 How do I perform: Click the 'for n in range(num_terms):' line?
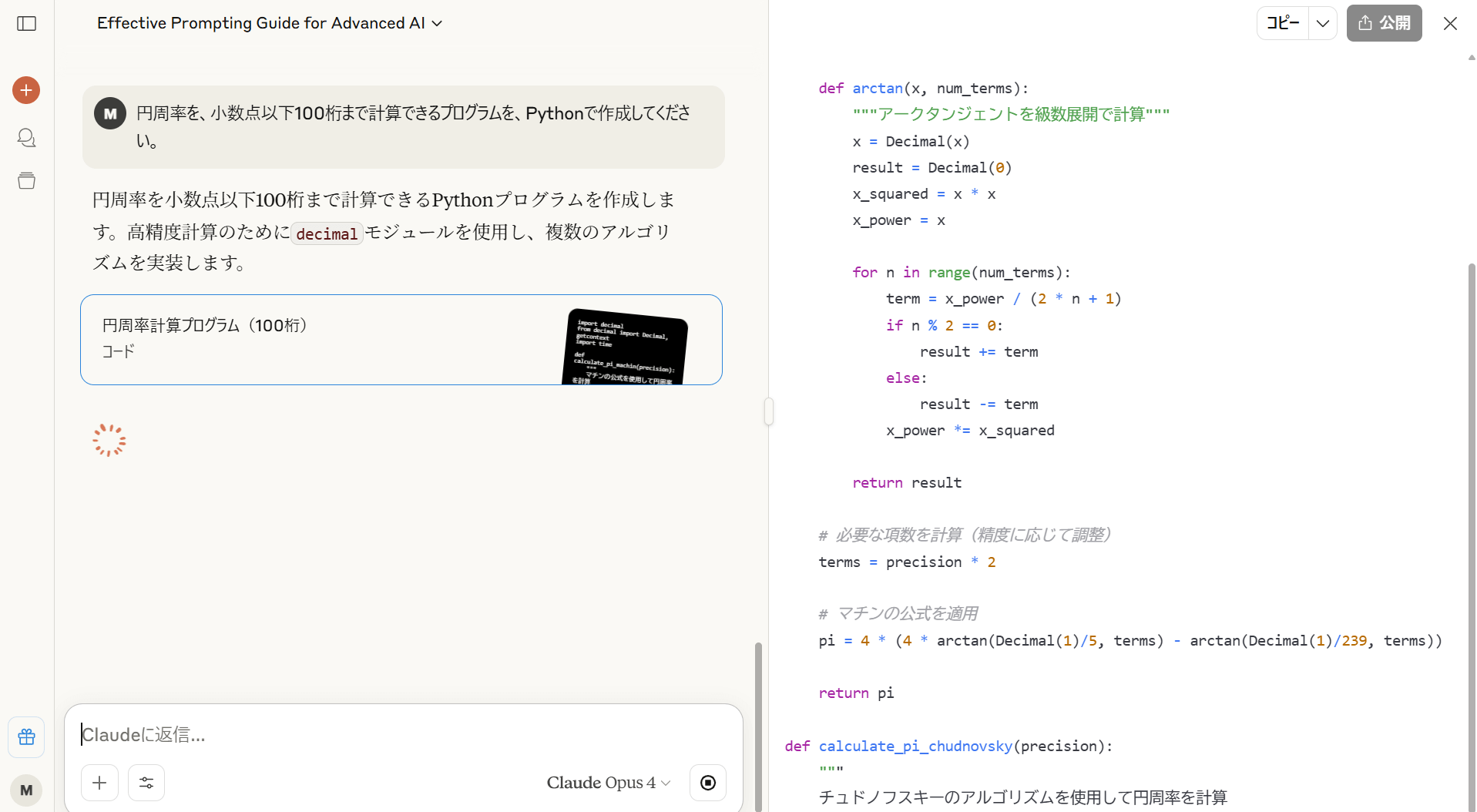tap(961, 273)
